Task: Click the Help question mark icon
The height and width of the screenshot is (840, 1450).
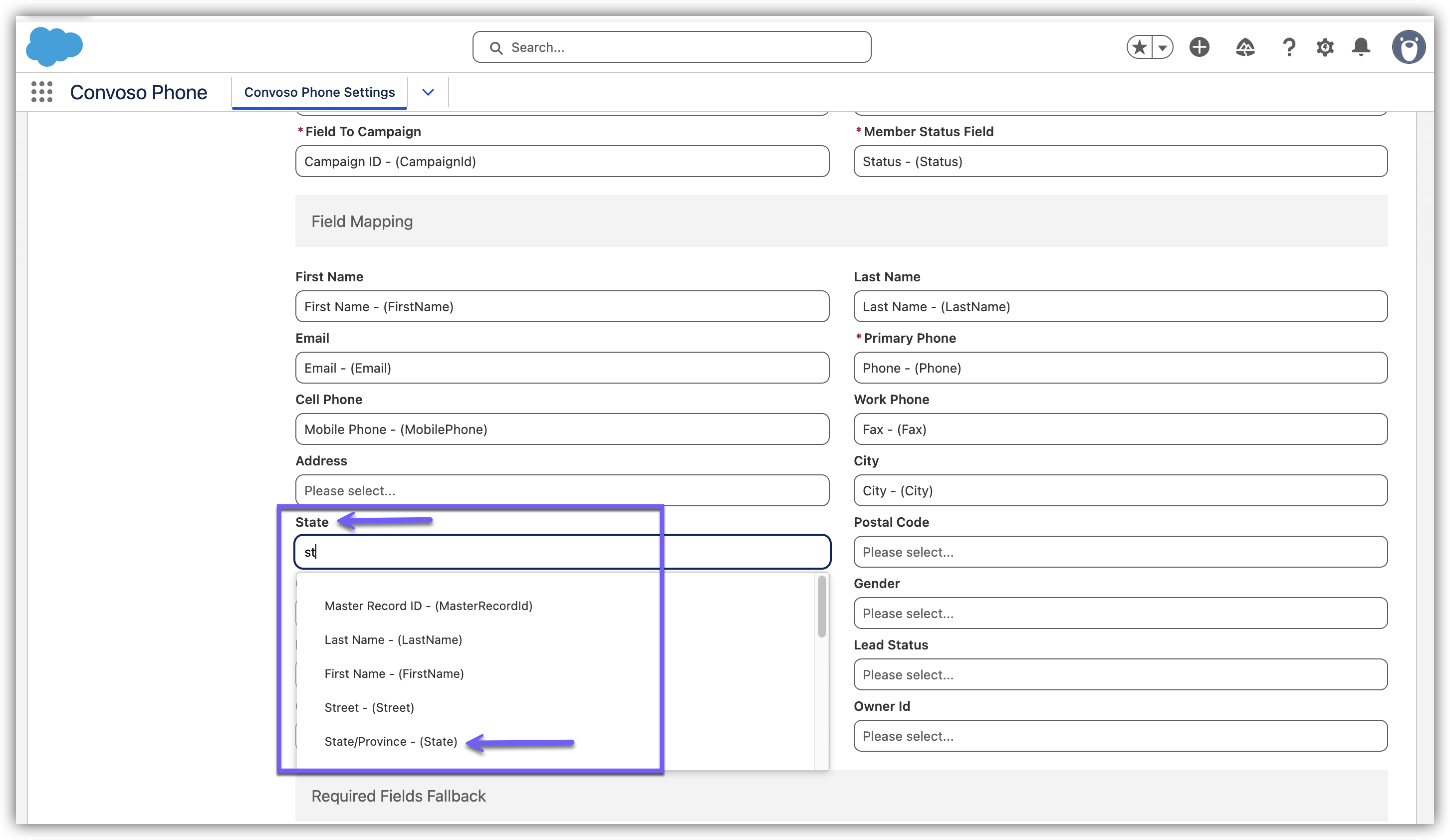Action: [1289, 47]
